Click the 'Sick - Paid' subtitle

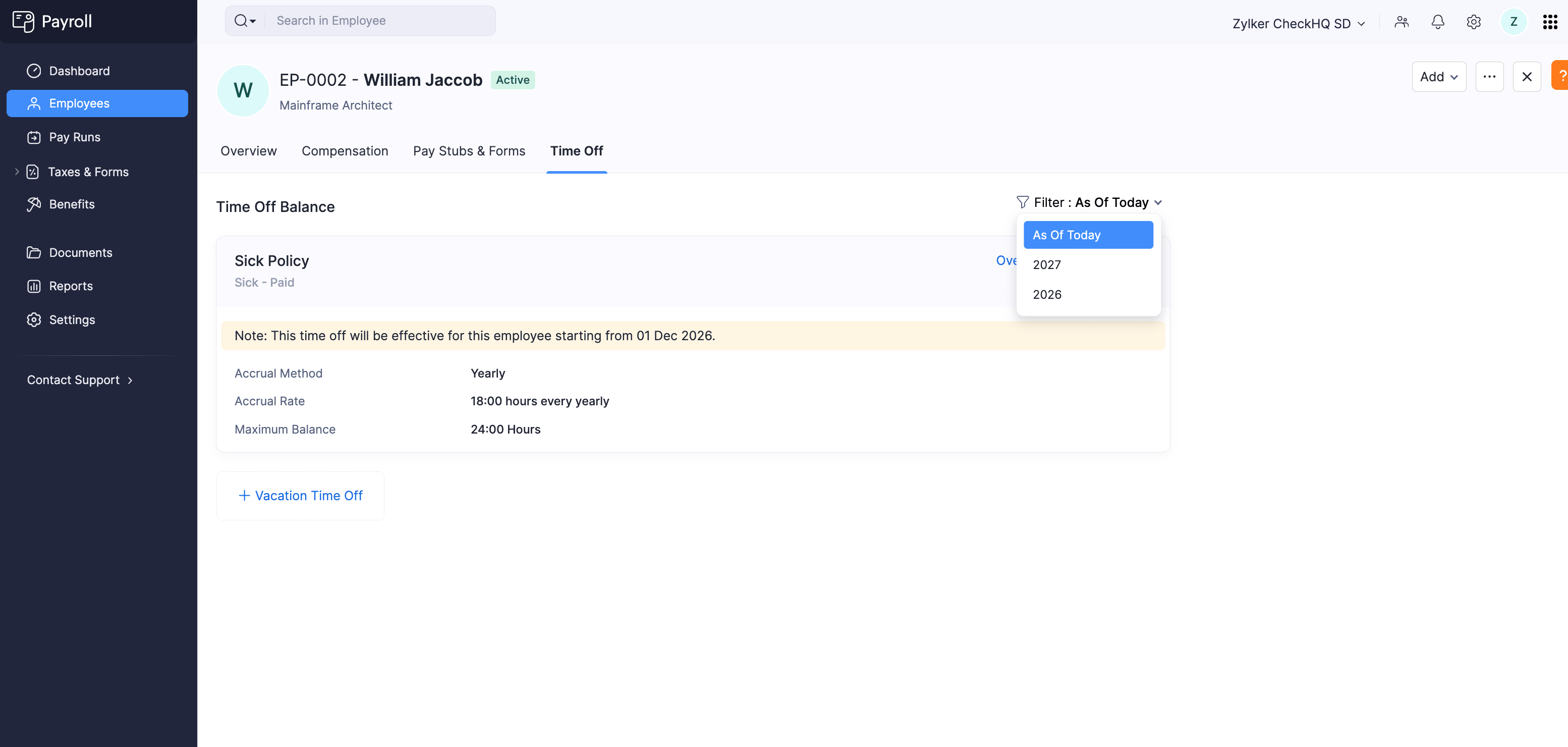[264, 283]
